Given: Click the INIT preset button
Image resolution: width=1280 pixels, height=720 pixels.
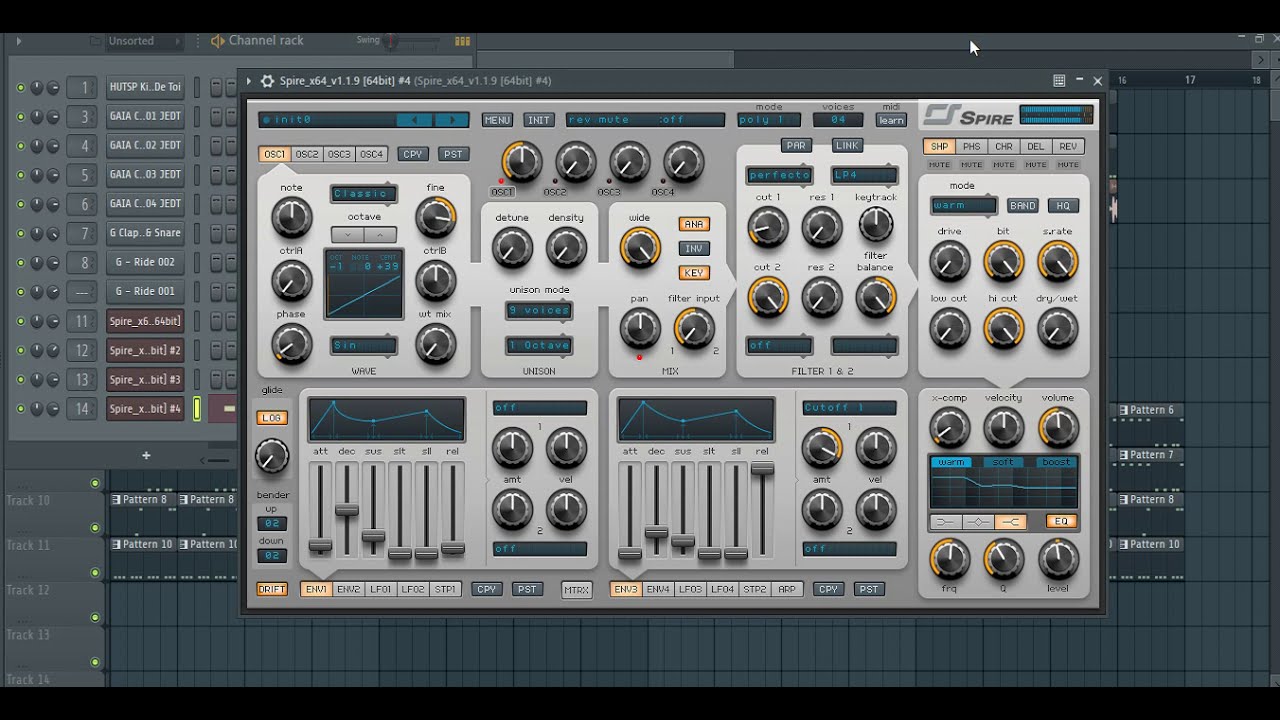Looking at the screenshot, I should pyautogui.click(x=539, y=120).
